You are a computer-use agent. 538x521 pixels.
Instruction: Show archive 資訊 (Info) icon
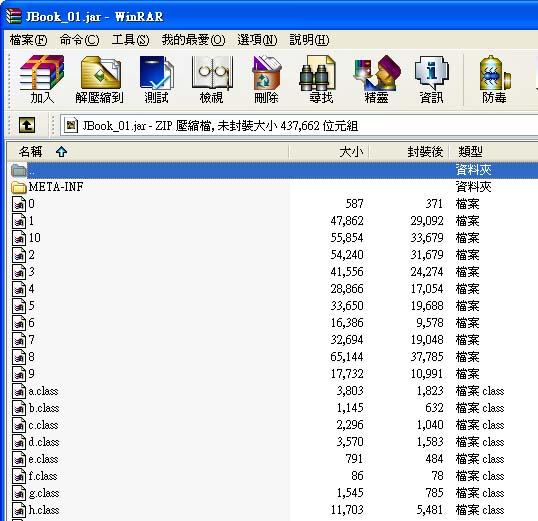tap(432, 80)
